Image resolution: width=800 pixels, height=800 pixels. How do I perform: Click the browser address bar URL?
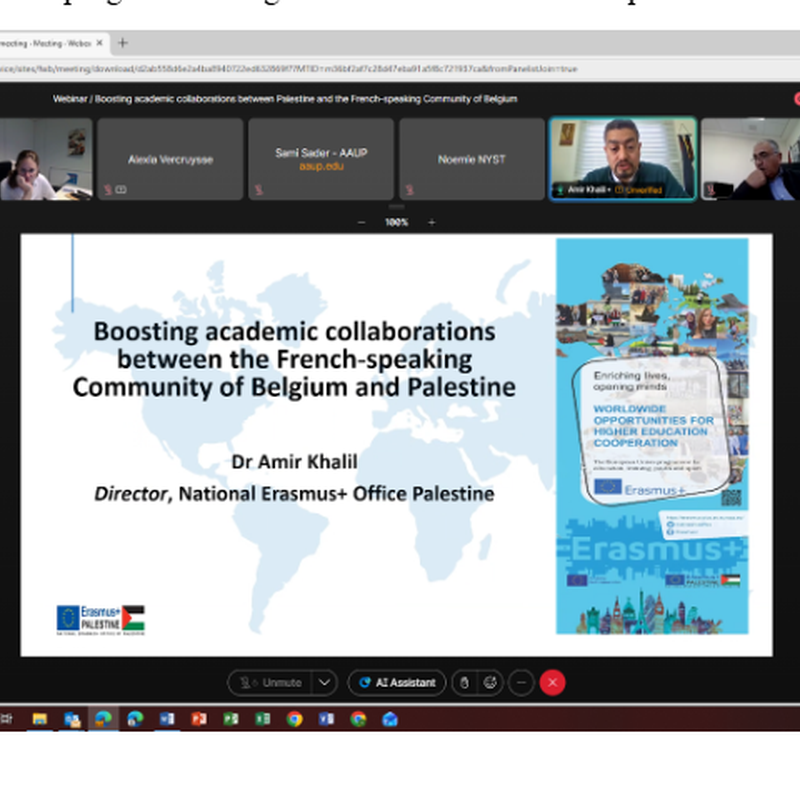tap(300, 69)
